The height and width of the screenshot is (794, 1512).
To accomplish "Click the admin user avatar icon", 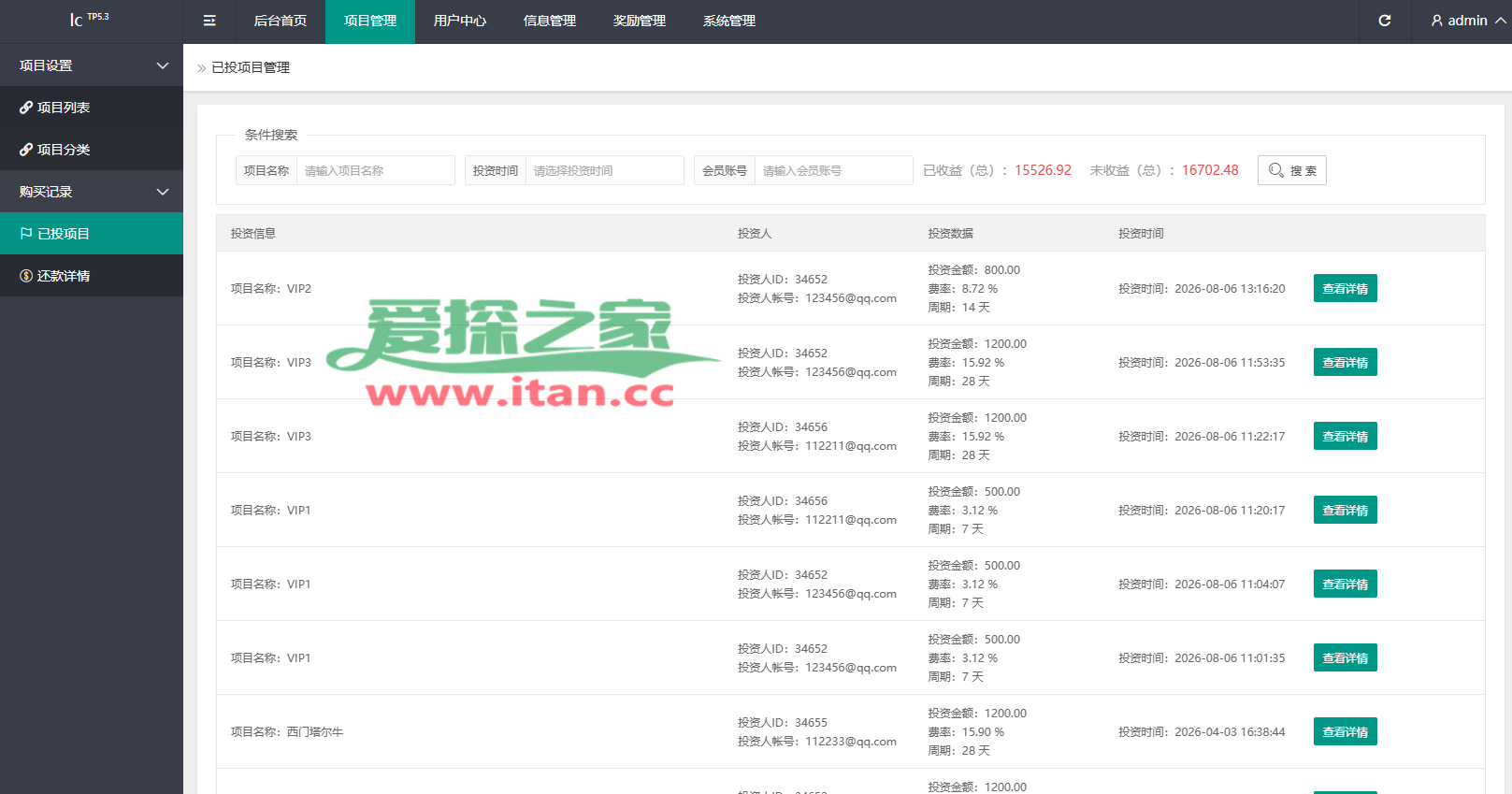I will [x=1437, y=21].
